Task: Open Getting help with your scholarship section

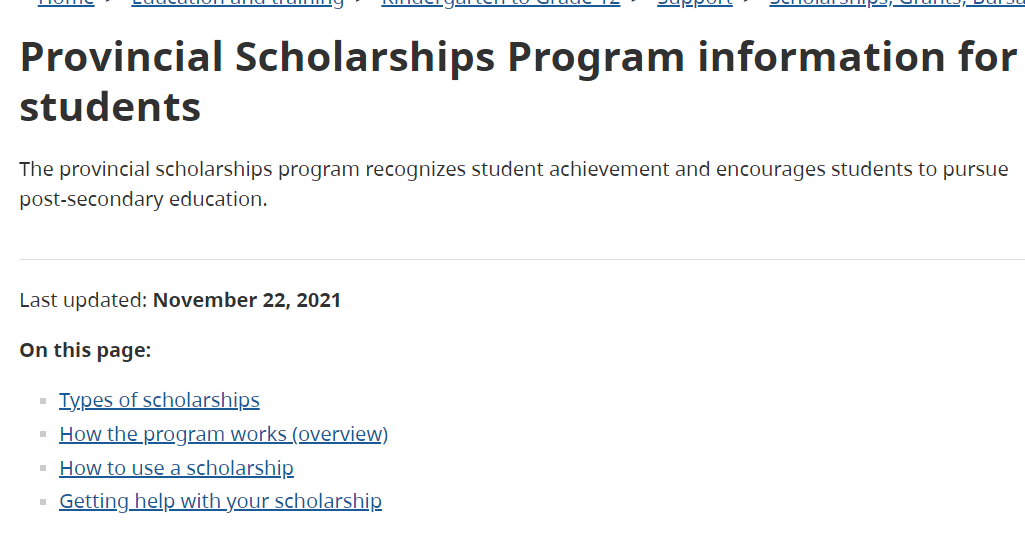Action: coord(220,501)
